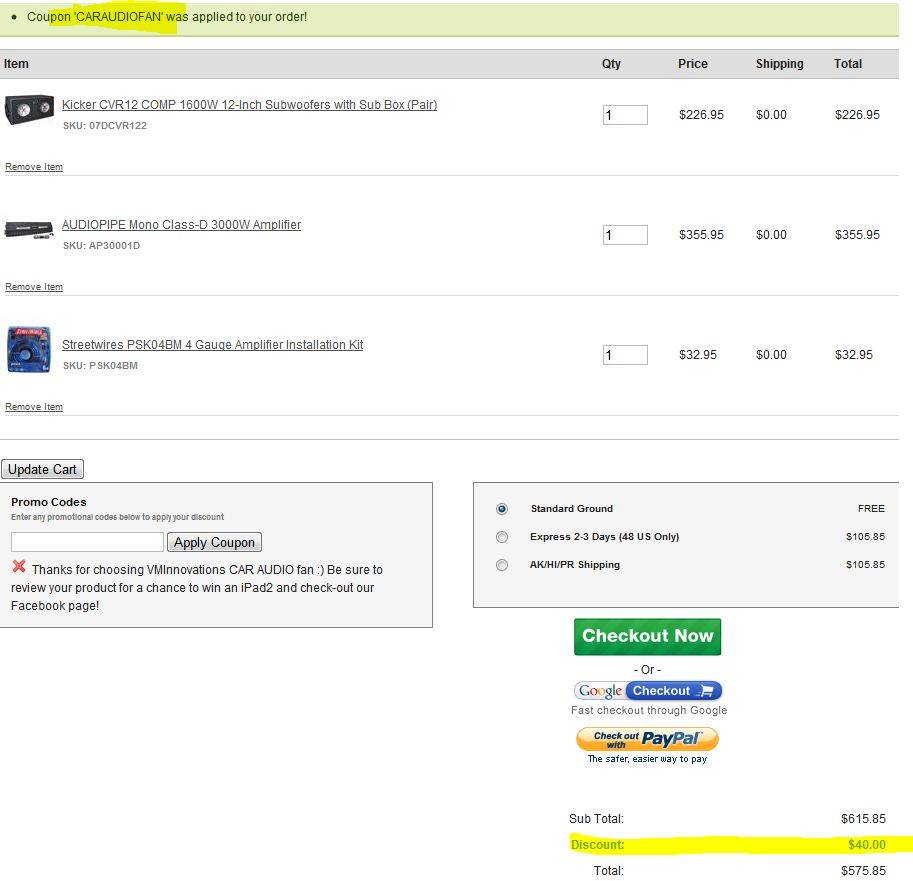Open the Streetwires PSK04BM Installation Kit link
The width and height of the screenshot is (913, 881).
[213, 345]
